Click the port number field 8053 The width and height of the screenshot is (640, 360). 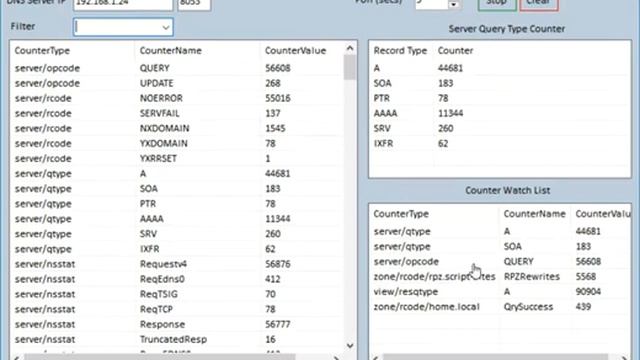194,4
